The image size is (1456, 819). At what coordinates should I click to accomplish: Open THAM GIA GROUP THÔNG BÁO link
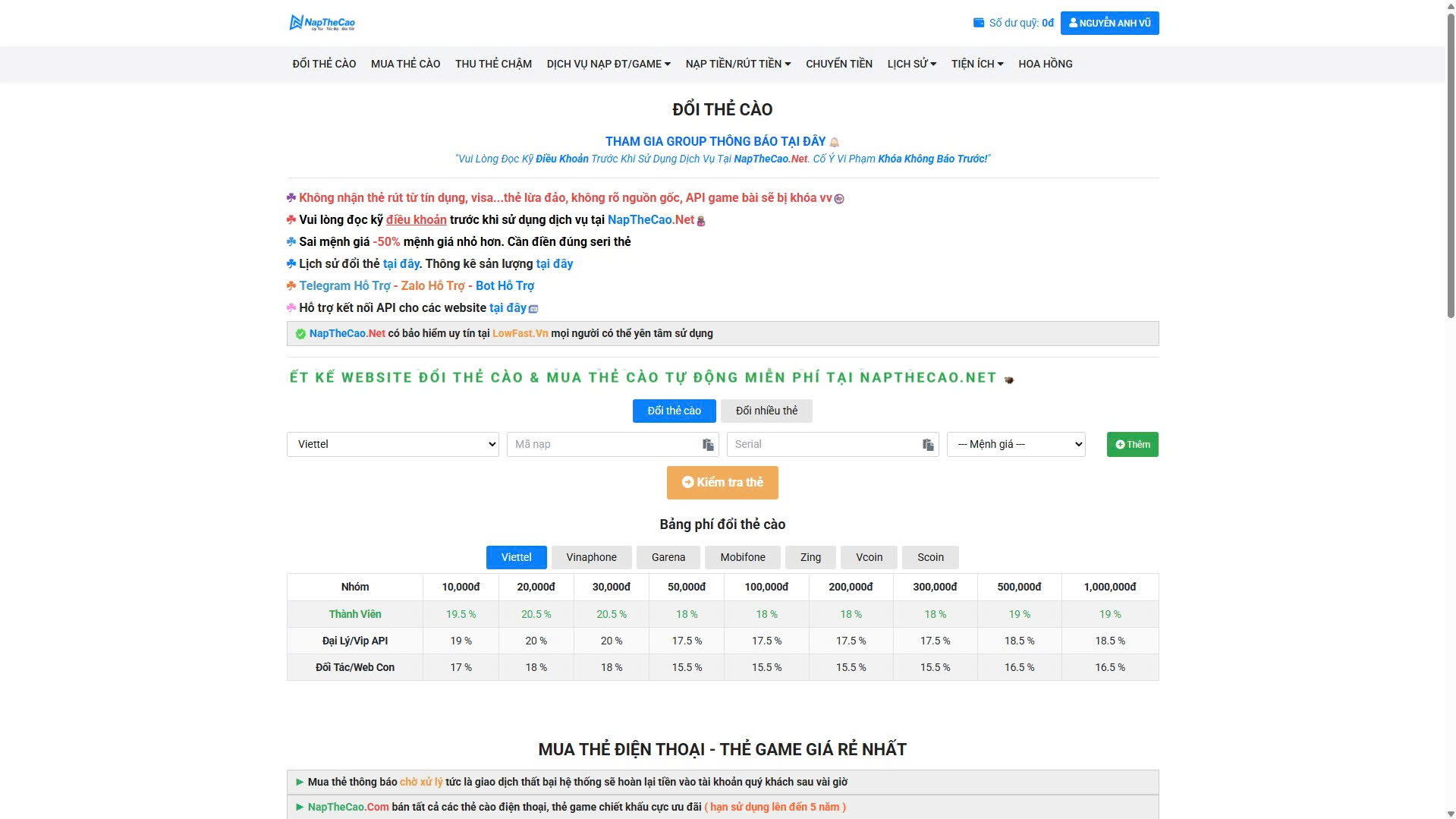click(x=715, y=141)
